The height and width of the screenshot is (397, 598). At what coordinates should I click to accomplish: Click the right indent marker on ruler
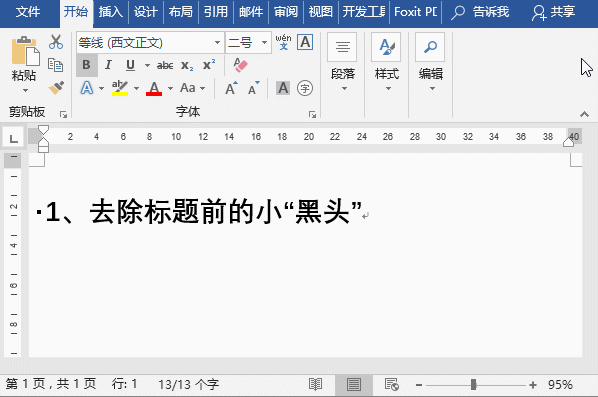[x=568, y=142]
